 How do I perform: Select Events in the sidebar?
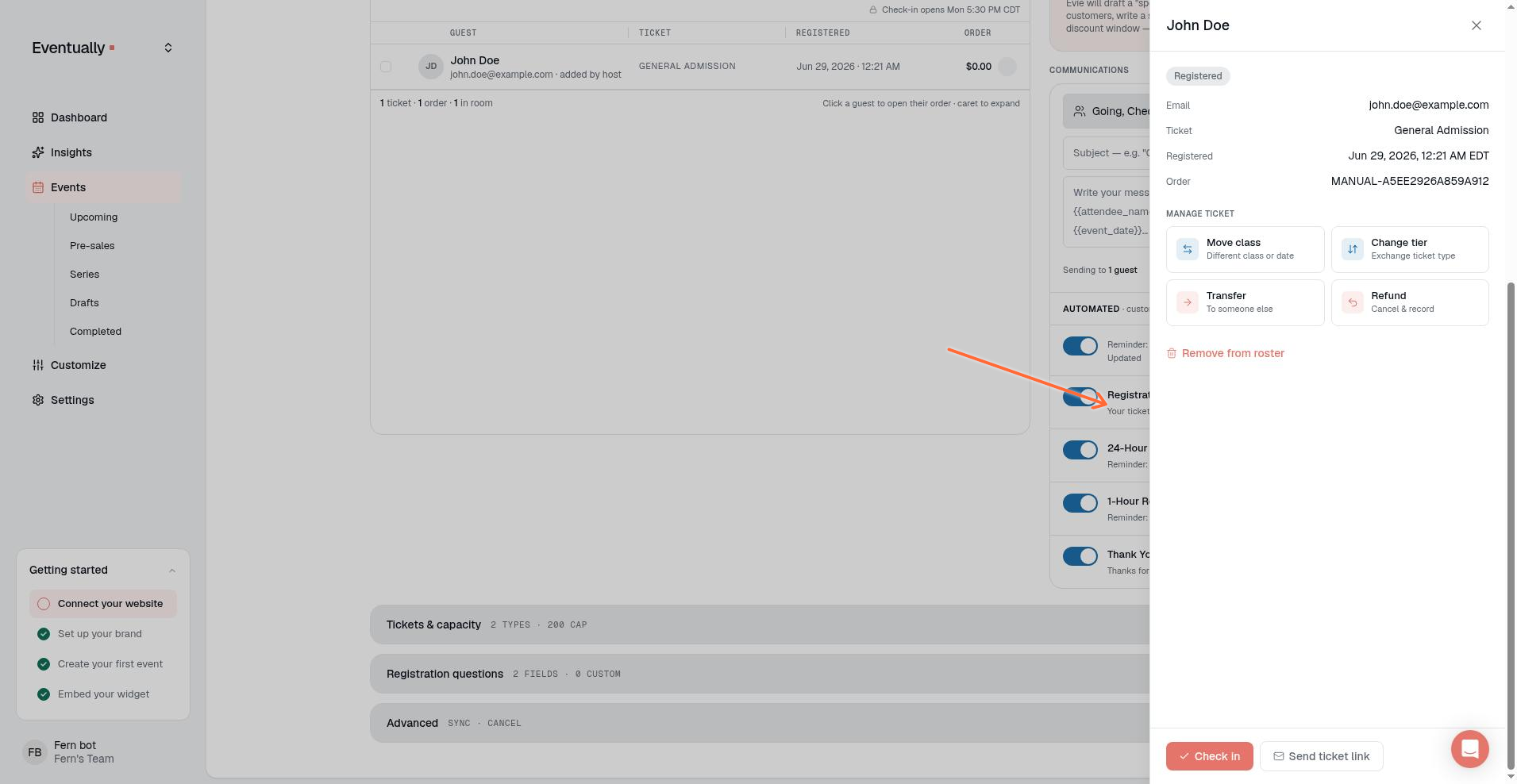click(103, 187)
